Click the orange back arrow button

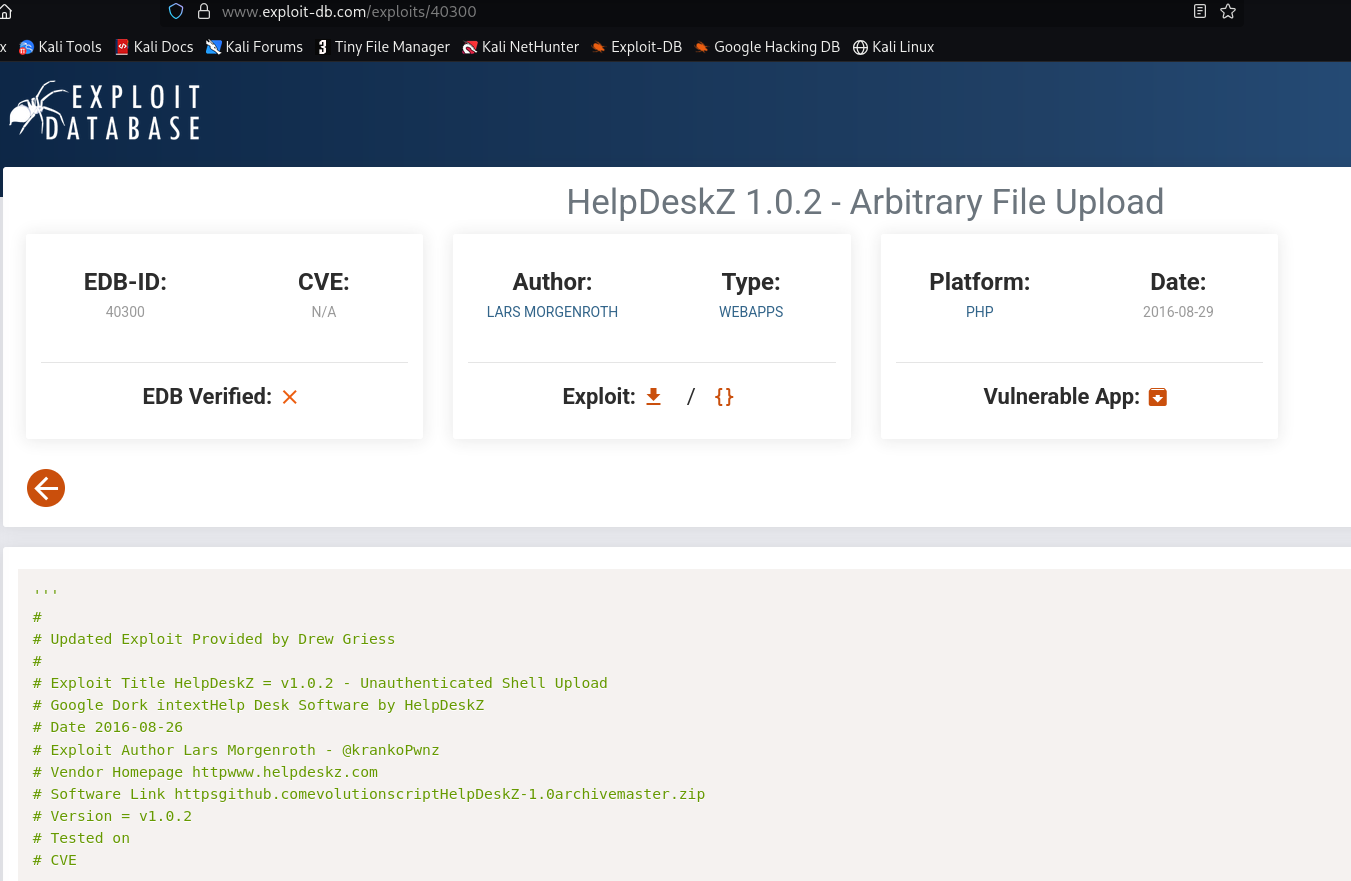(x=46, y=488)
